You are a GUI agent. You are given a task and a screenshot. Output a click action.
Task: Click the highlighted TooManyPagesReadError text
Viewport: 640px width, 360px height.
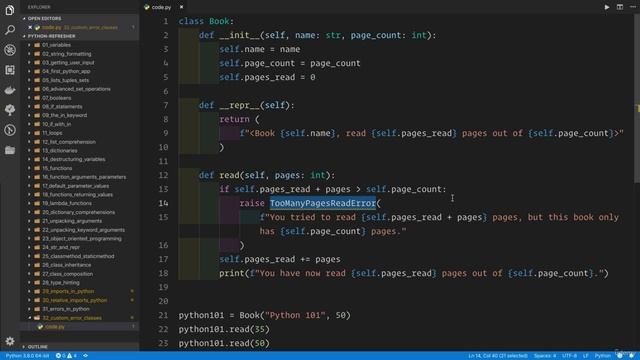(x=322, y=203)
